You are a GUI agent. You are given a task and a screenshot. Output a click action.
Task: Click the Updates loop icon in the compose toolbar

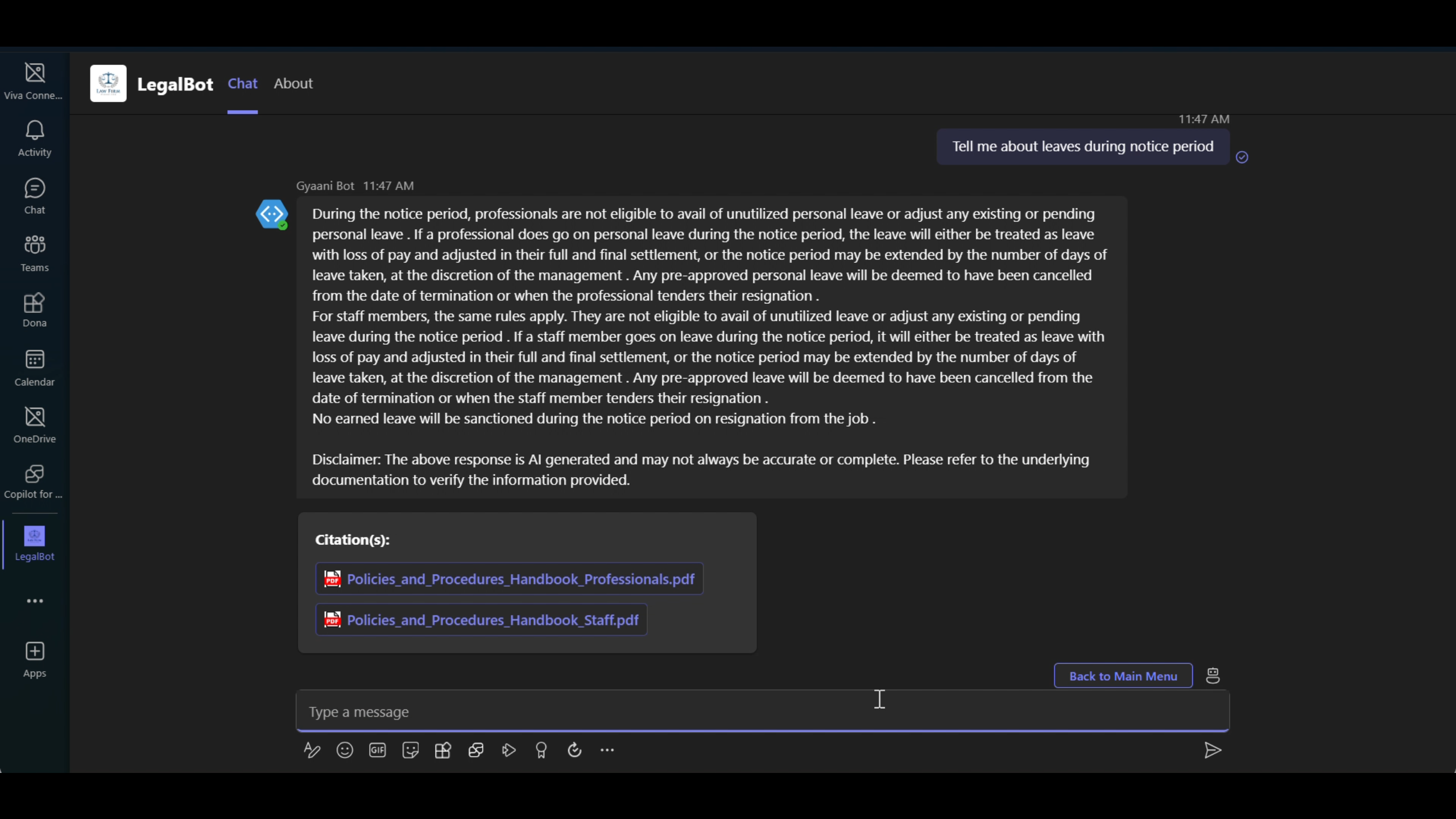[574, 750]
